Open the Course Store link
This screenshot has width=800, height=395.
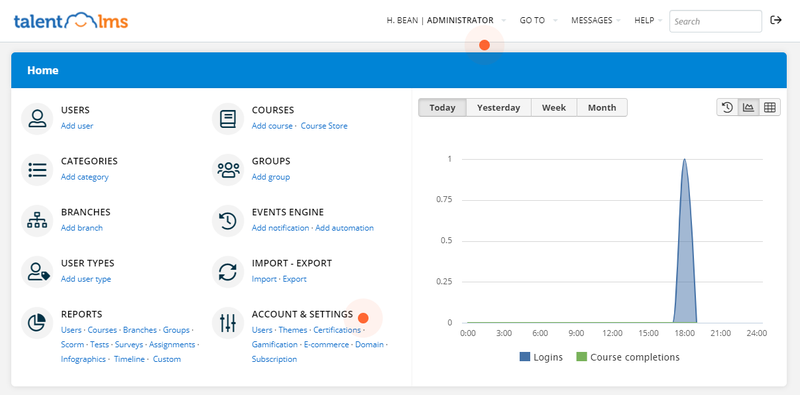click(x=324, y=126)
